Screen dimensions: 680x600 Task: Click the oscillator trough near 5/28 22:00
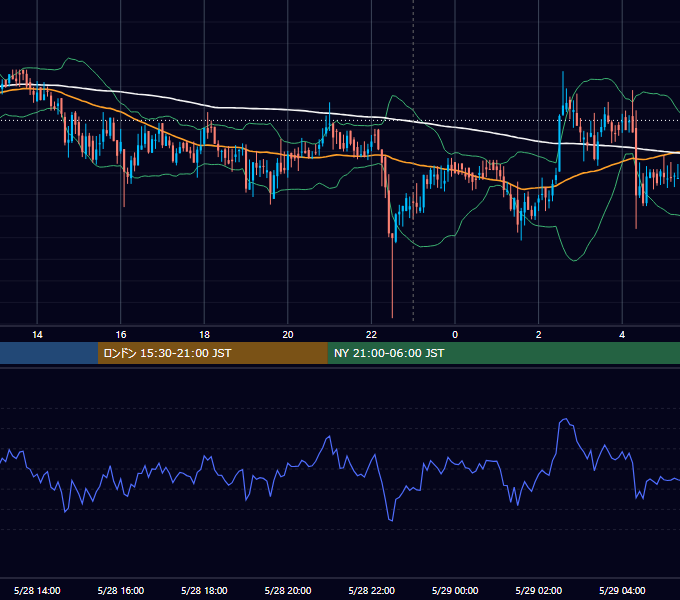pyautogui.click(x=391, y=520)
